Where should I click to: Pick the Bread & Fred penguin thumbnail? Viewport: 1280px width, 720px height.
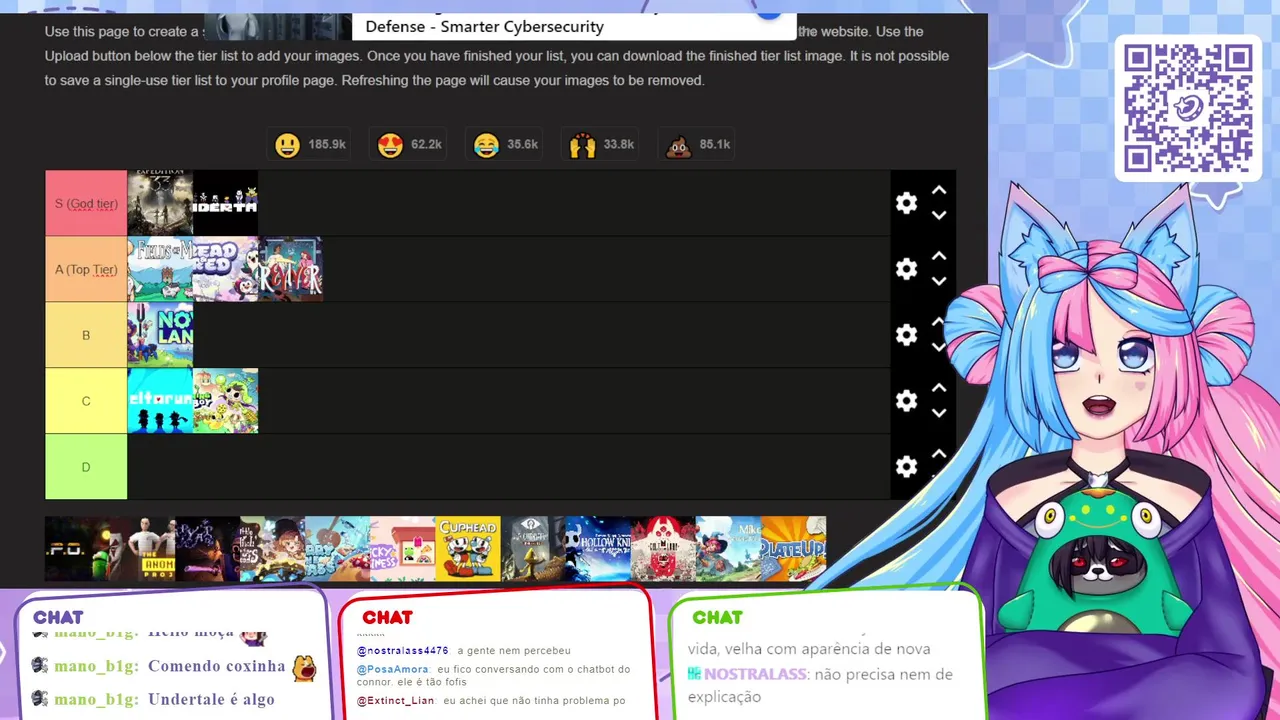pos(225,269)
